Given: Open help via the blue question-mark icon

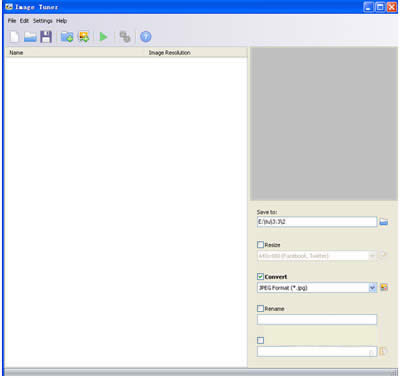Looking at the screenshot, I should point(146,37).
